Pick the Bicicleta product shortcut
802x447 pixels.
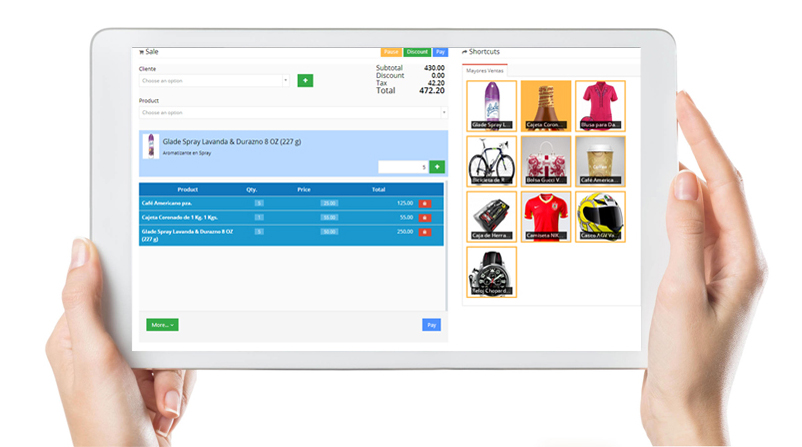tap(491, 161)
